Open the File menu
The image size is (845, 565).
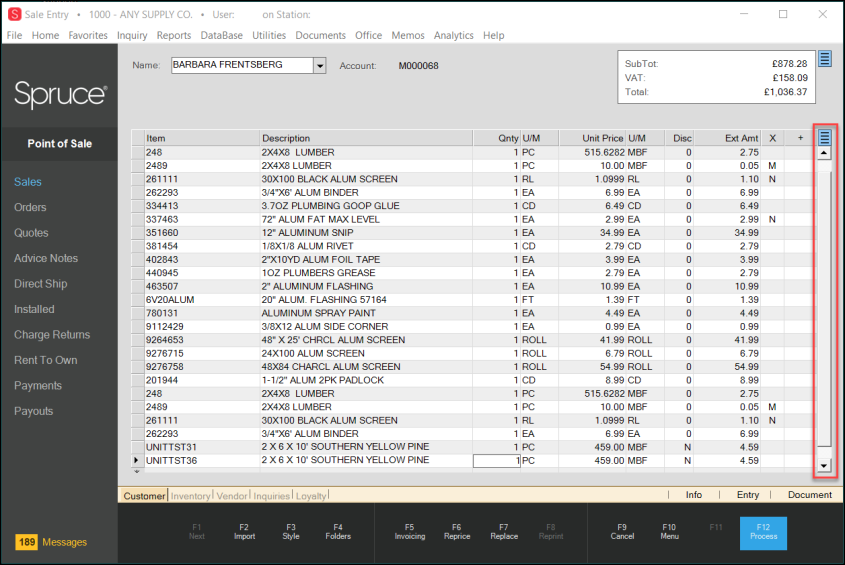coord(15,36)
